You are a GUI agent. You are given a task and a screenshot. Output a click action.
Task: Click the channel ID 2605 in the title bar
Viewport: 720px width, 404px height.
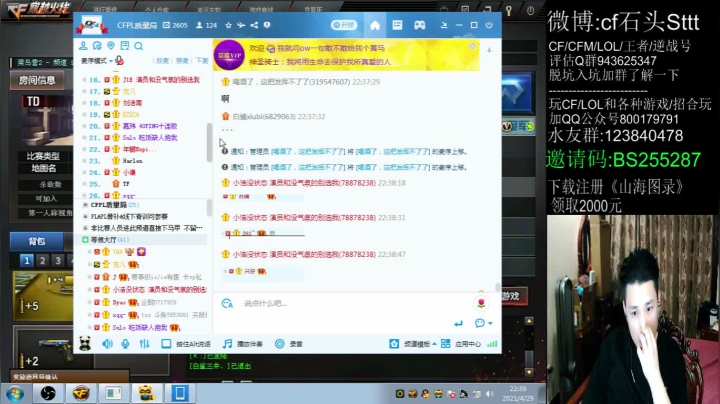[175, 25]
